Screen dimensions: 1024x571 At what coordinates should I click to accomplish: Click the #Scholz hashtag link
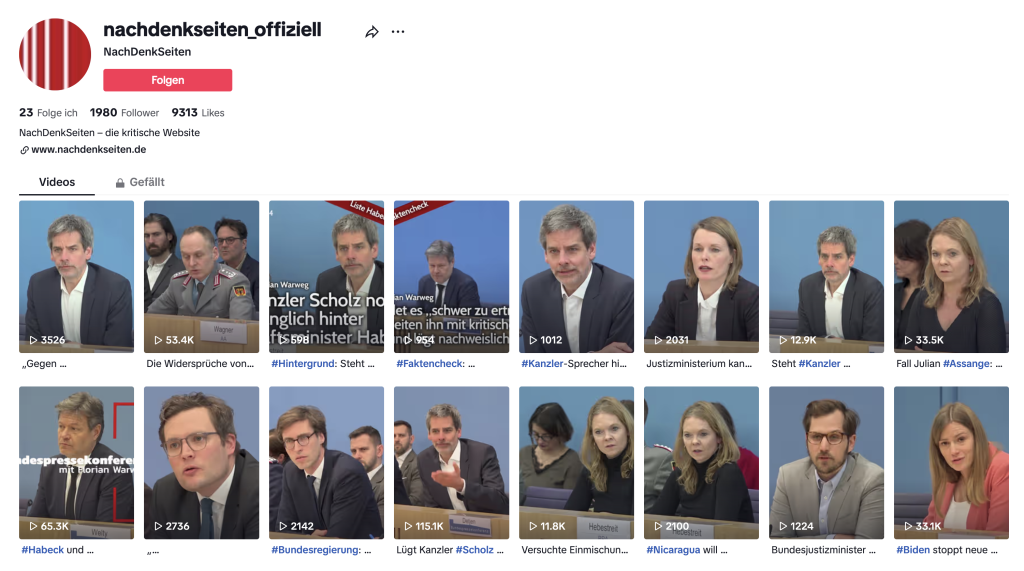(x=475, y=550)
